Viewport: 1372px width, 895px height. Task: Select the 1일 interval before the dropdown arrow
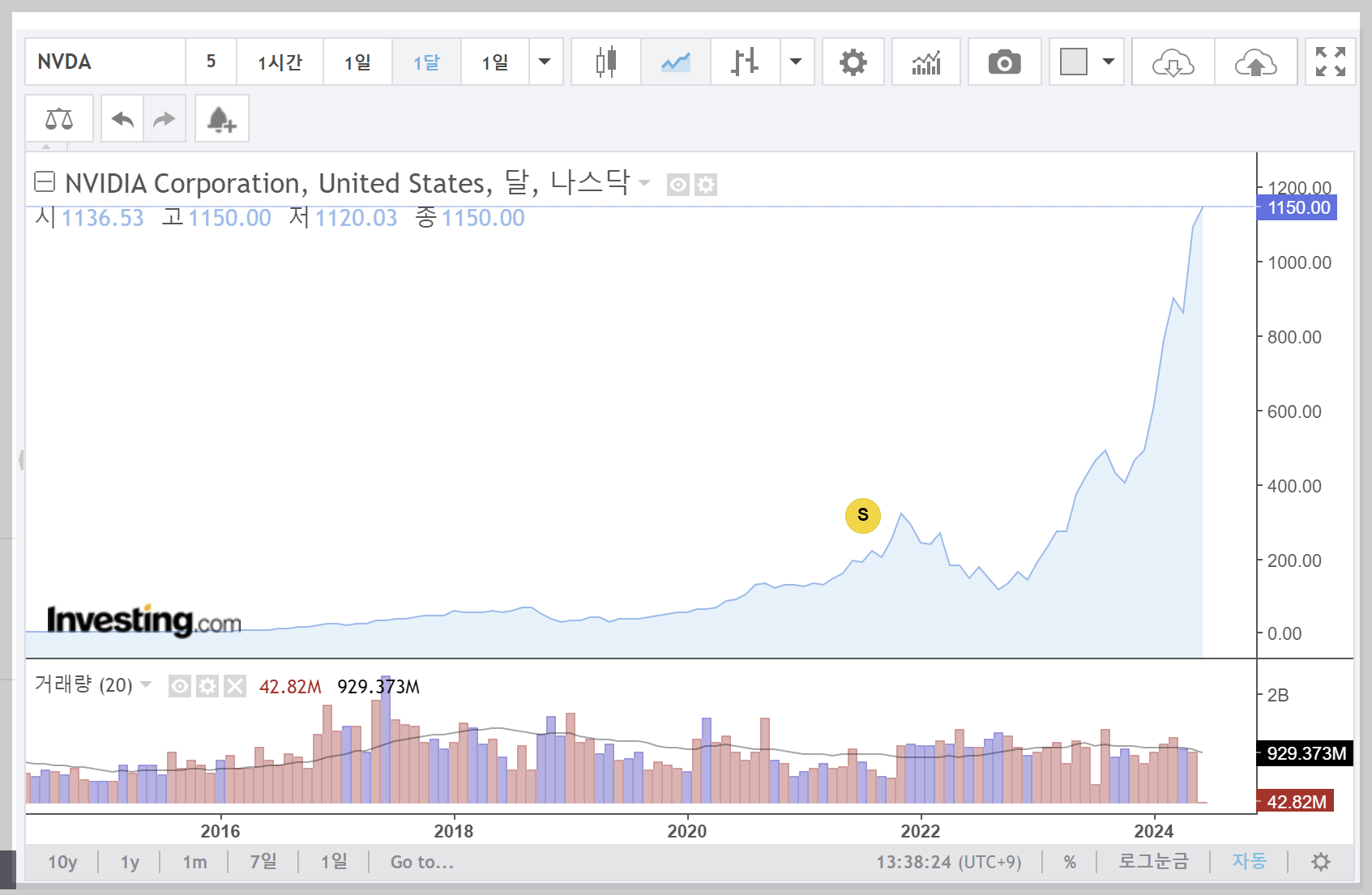pos(494,62)
